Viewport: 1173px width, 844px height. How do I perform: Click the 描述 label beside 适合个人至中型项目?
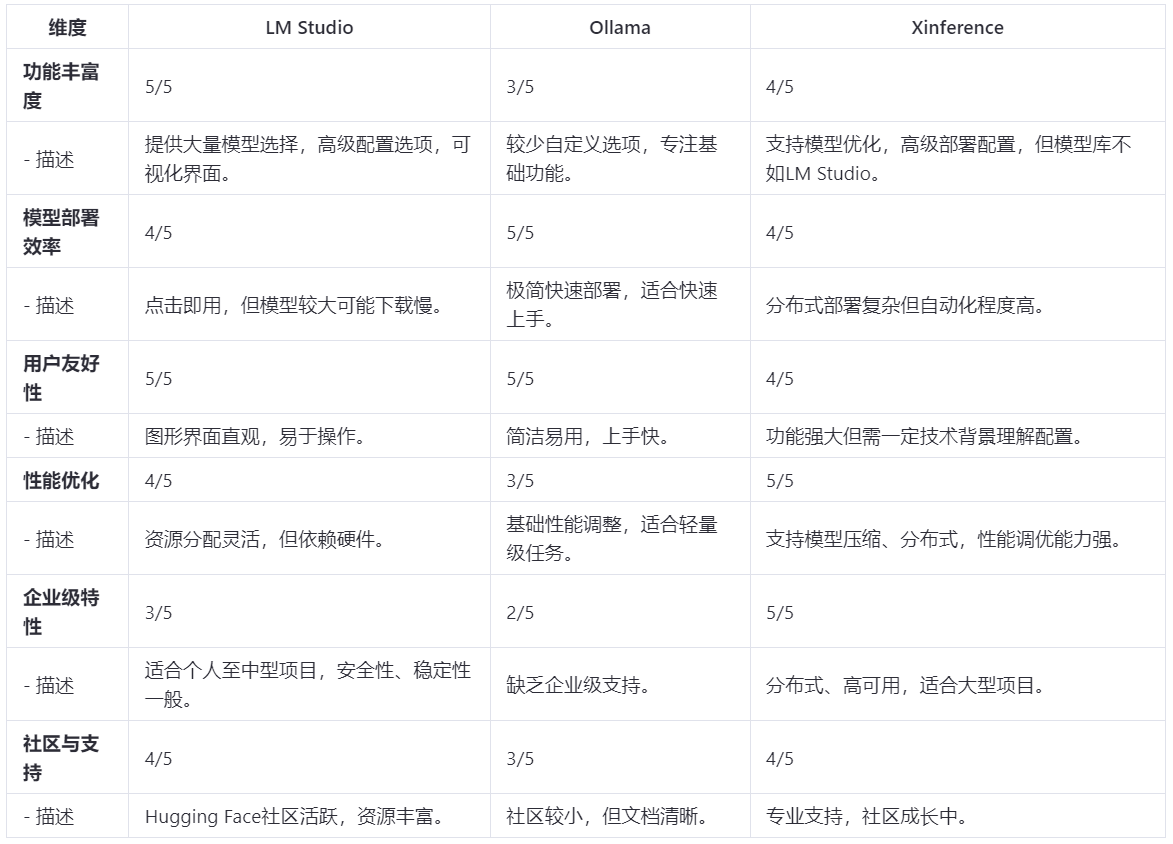click(49, 685)
